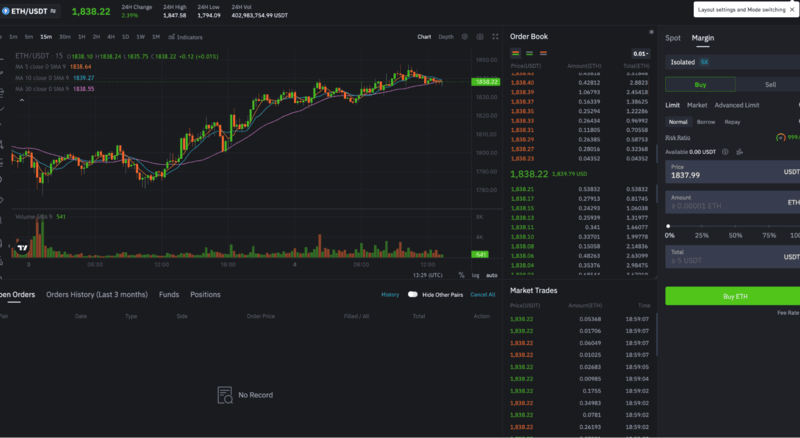The height and width of the screenshot is (438, 800).
Task: Toggle log scale on chart
Action: (476, 275)
